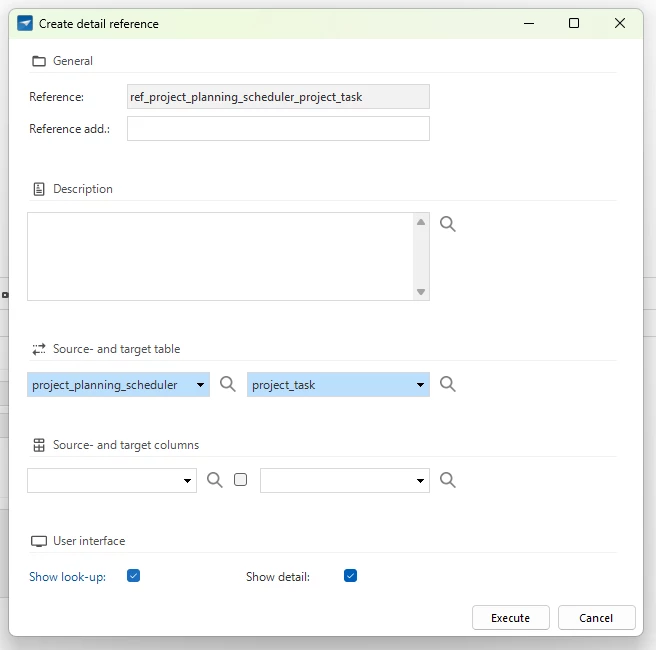Uncheck the Show look-up checkbox
This screenshot has height=650, width=656.
(133, 576)
